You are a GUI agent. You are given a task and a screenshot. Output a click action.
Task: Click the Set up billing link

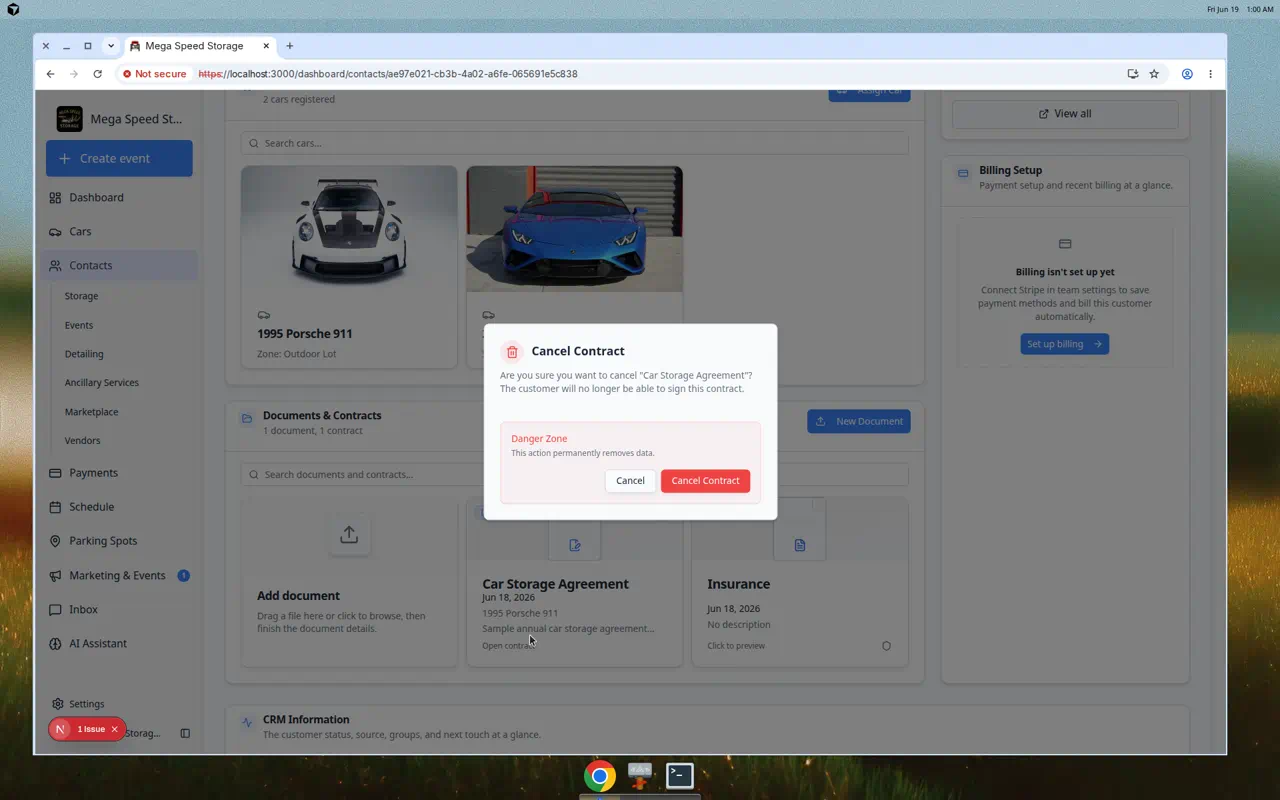coord(1064,344)
